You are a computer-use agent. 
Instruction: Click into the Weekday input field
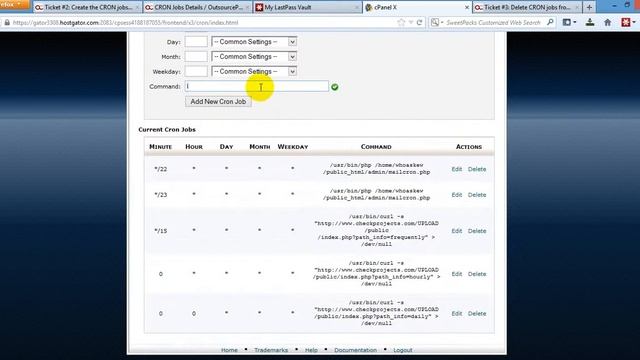coord(196,71)
